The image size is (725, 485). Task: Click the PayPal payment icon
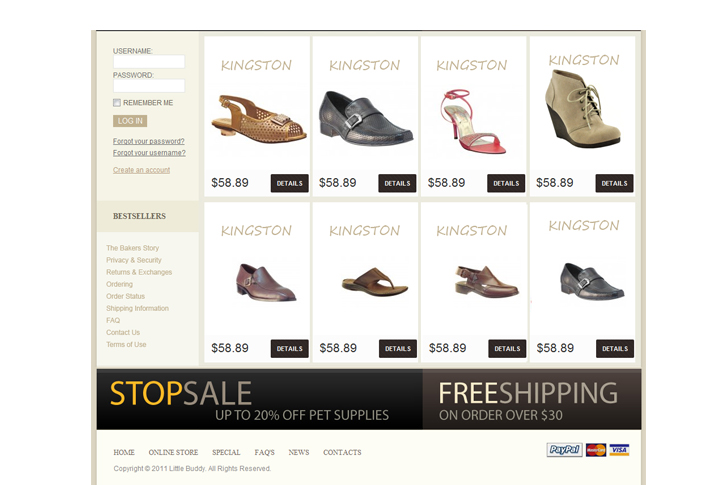(x=564, y=449)
